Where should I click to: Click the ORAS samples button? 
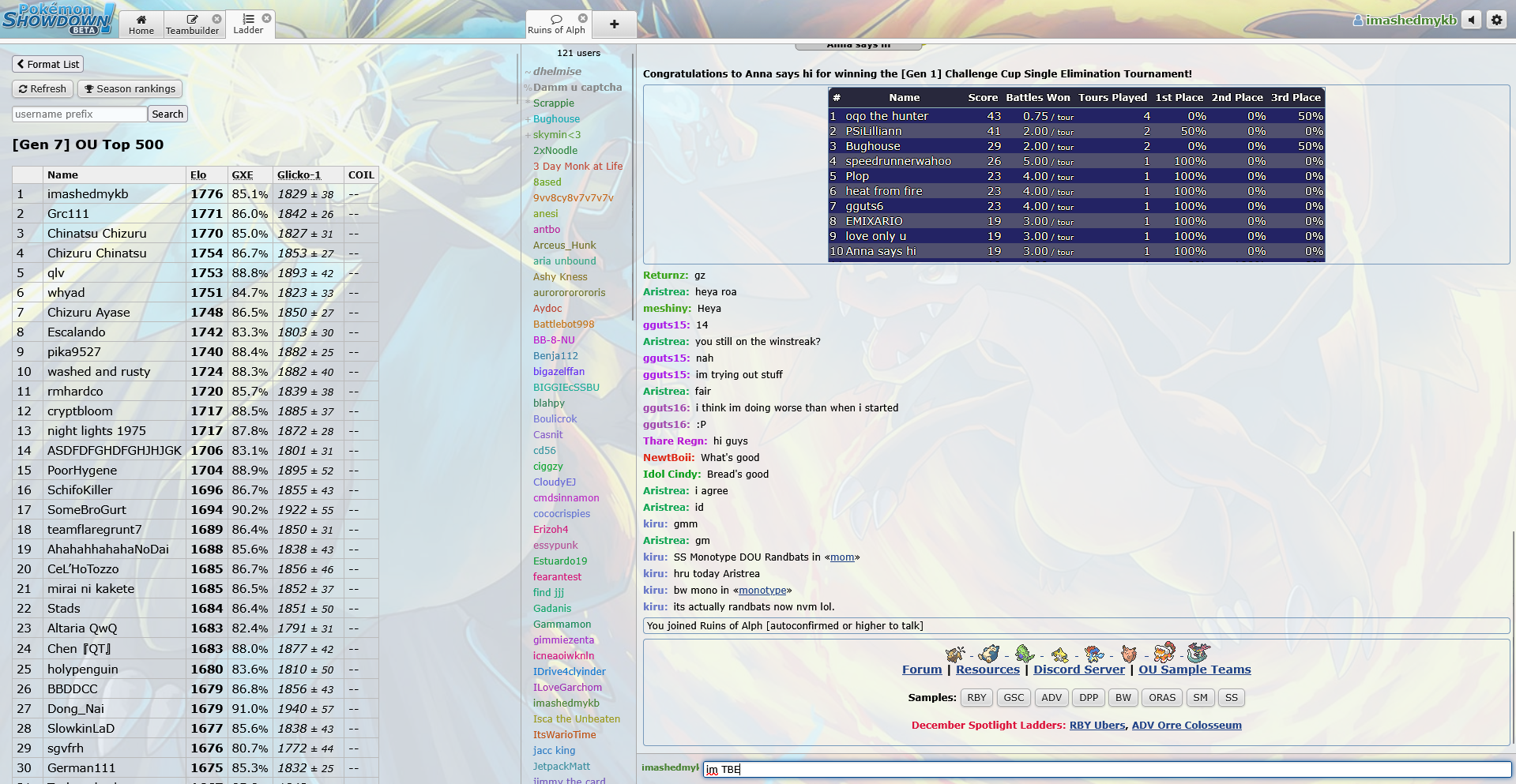[1161, 698]
